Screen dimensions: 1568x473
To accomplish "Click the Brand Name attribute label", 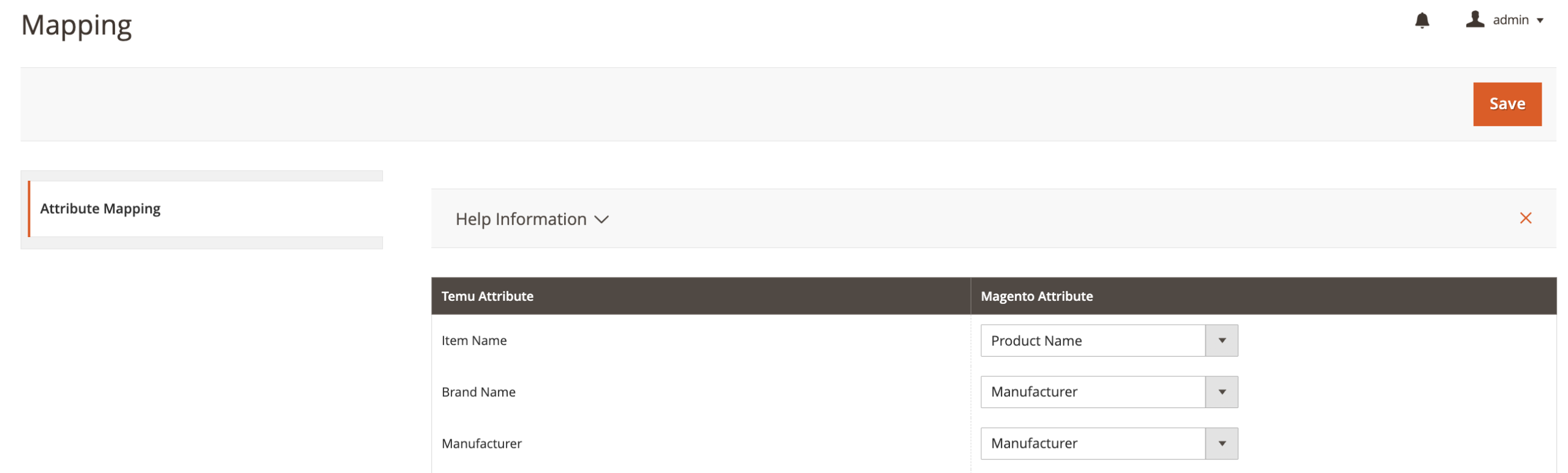I will pos(478,392).
